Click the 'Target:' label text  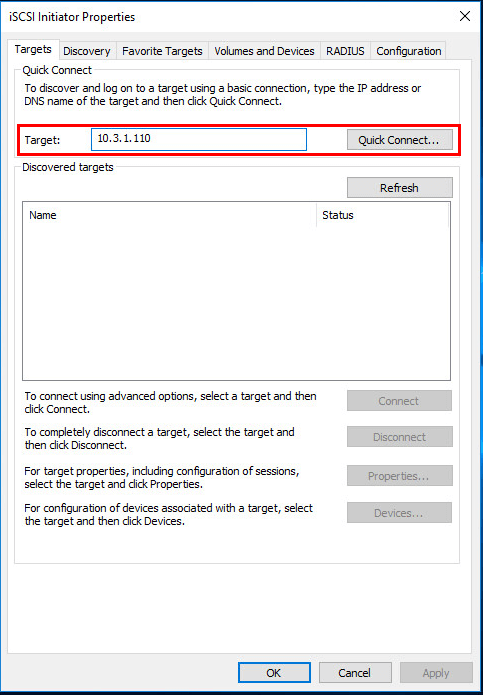pos(43,140)
